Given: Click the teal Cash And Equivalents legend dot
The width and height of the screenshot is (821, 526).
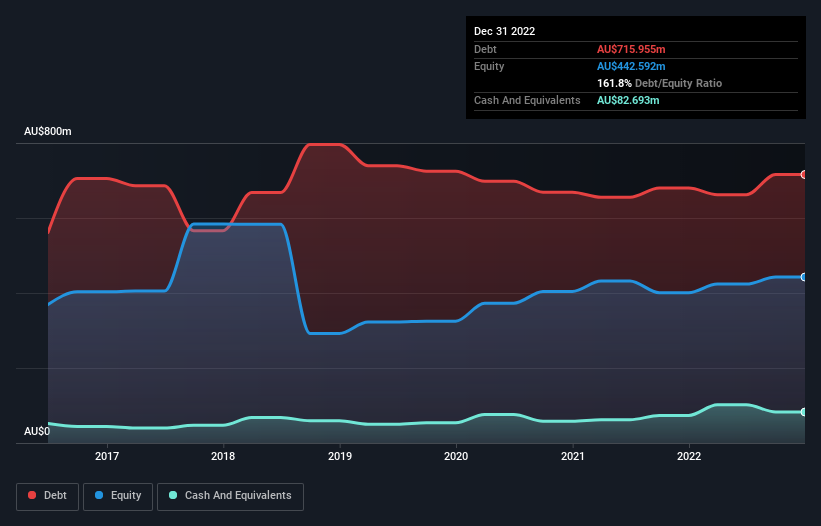Looking at the screenshot, I should point(173,495).
